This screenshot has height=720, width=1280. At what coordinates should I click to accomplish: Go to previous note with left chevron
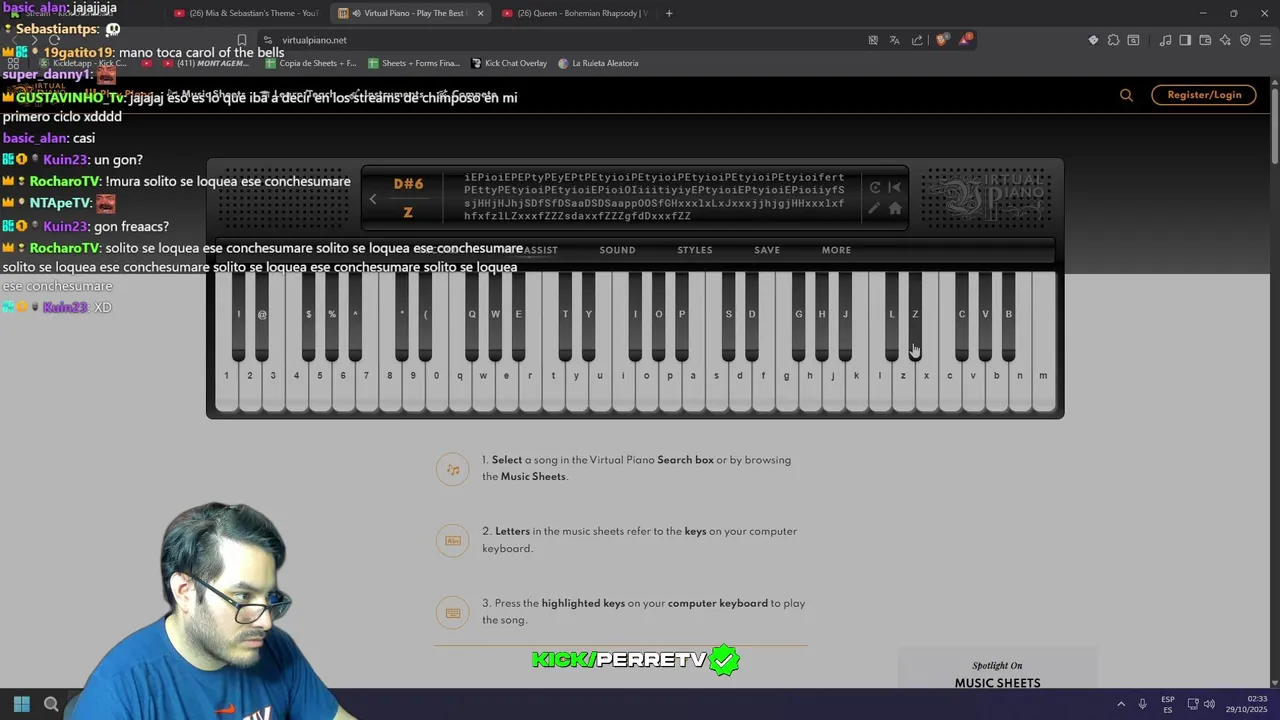pos(373,199)
